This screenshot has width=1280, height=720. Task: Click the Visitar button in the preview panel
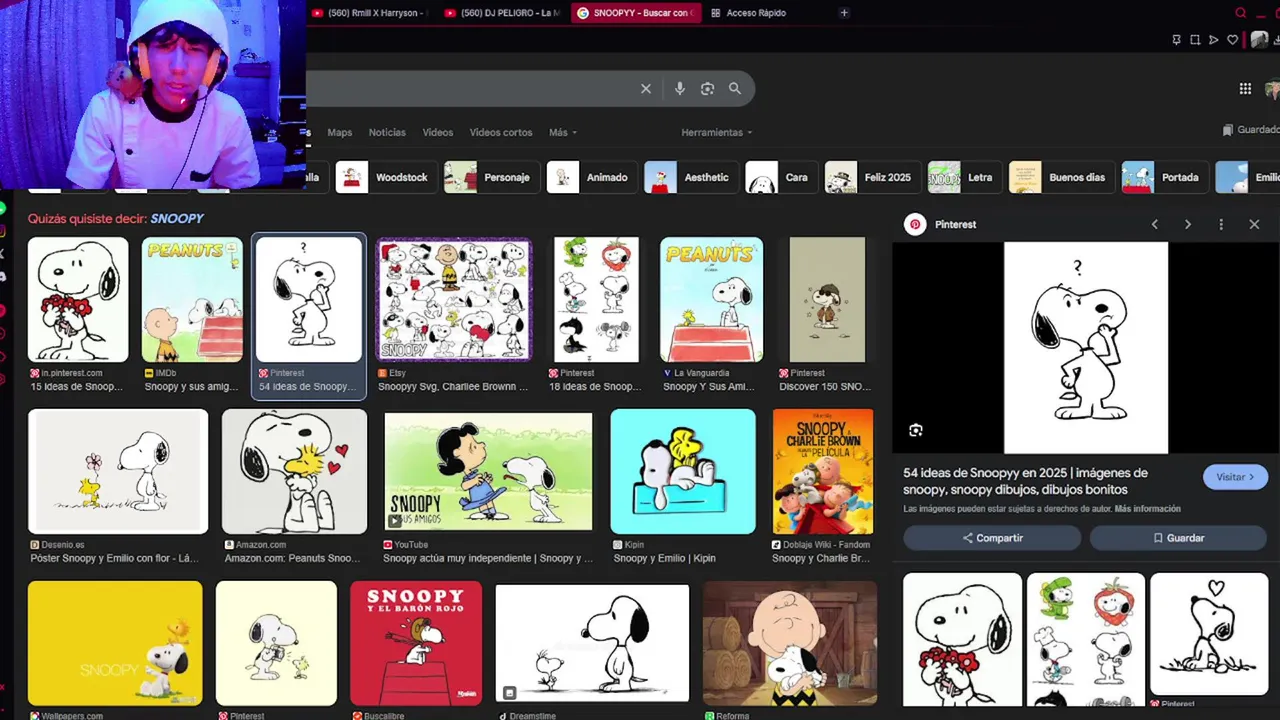tap(1235, 477)
